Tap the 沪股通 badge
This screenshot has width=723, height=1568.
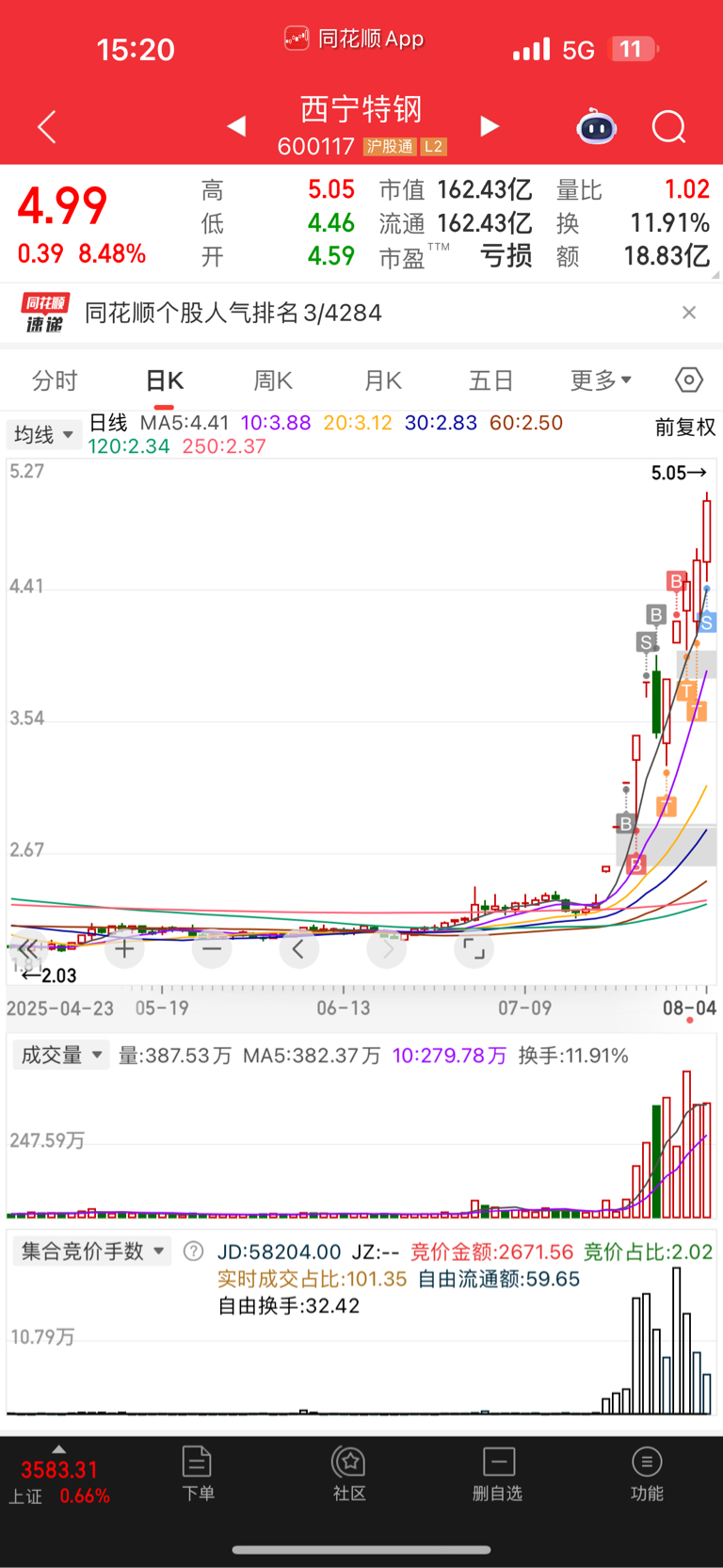(x=390, y=147)
